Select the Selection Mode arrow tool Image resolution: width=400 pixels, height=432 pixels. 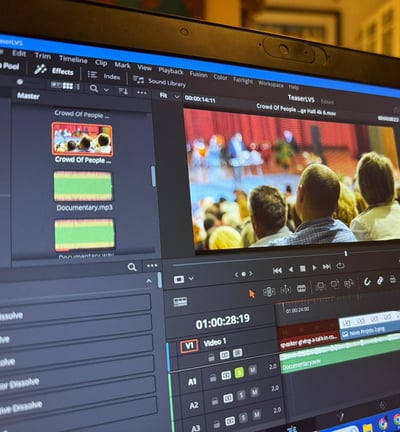(x=252, y=294)
